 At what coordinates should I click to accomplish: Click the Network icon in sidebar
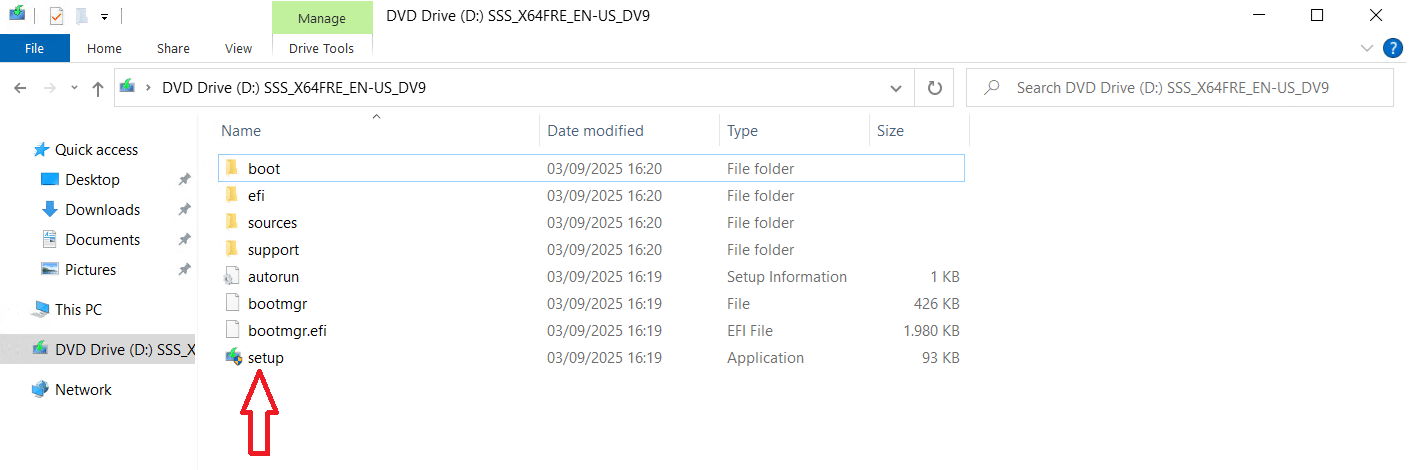(41, 390)
